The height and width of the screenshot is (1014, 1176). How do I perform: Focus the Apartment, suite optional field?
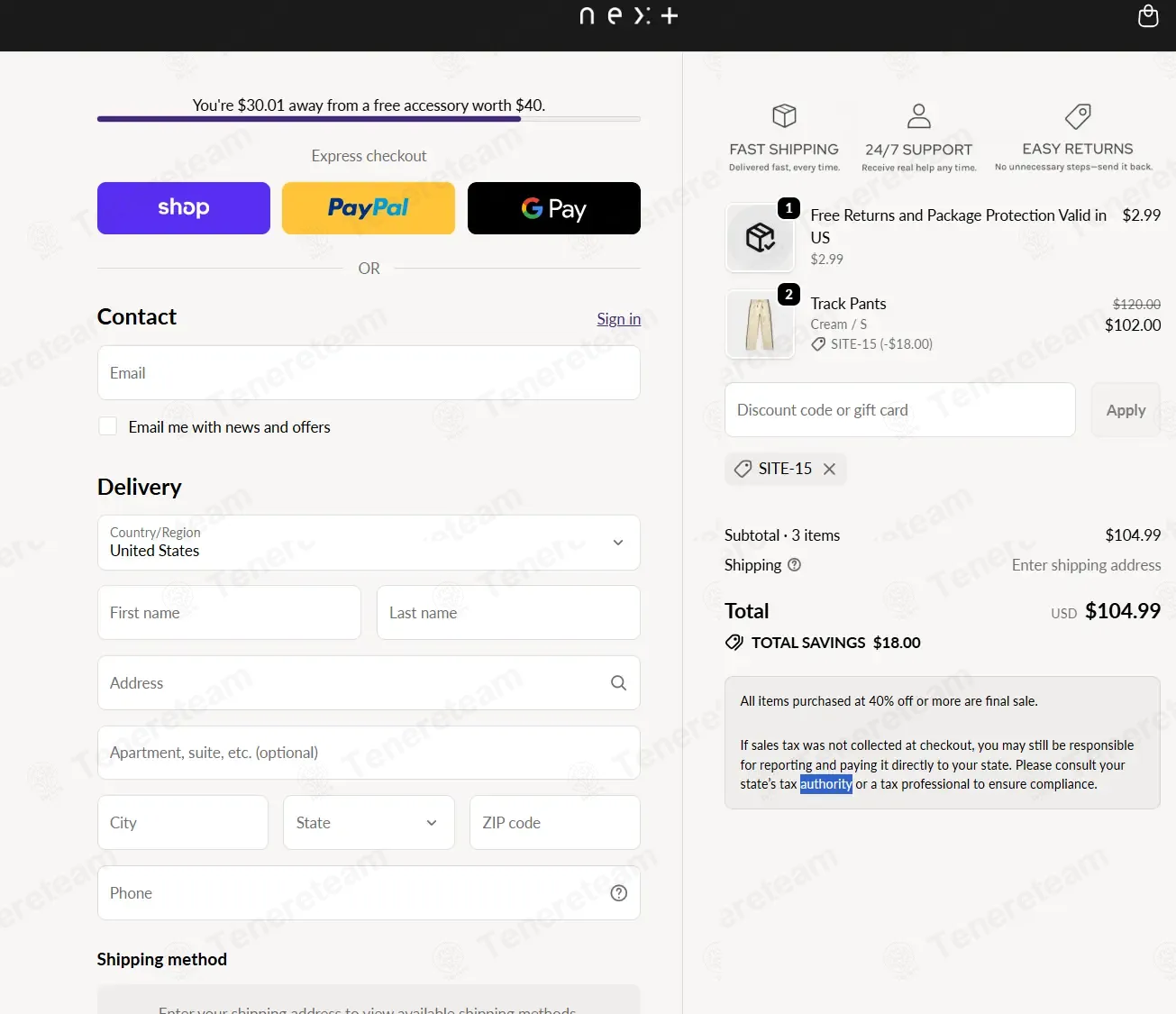(x=369, y=753)
